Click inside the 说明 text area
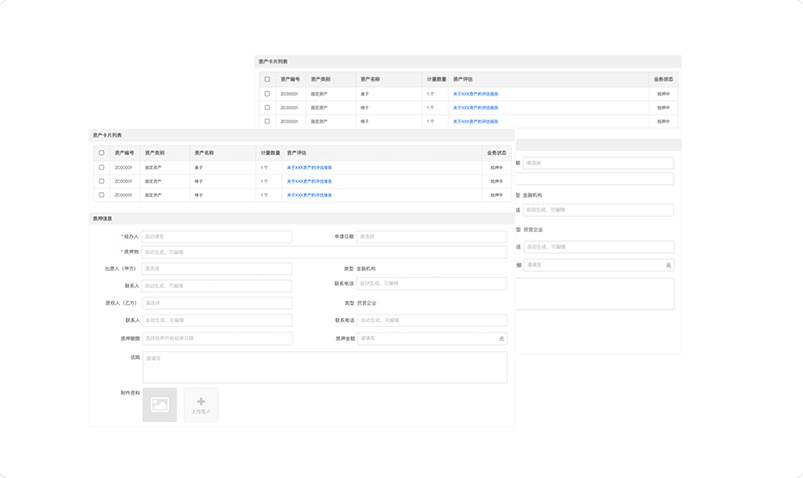Screen dimensions: 803x478 [x=323, y=367]
